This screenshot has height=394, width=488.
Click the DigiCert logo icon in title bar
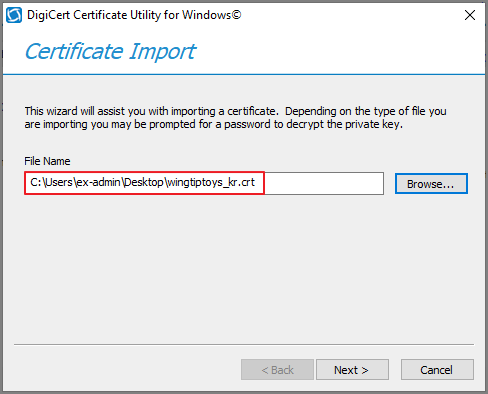point(14,15)
